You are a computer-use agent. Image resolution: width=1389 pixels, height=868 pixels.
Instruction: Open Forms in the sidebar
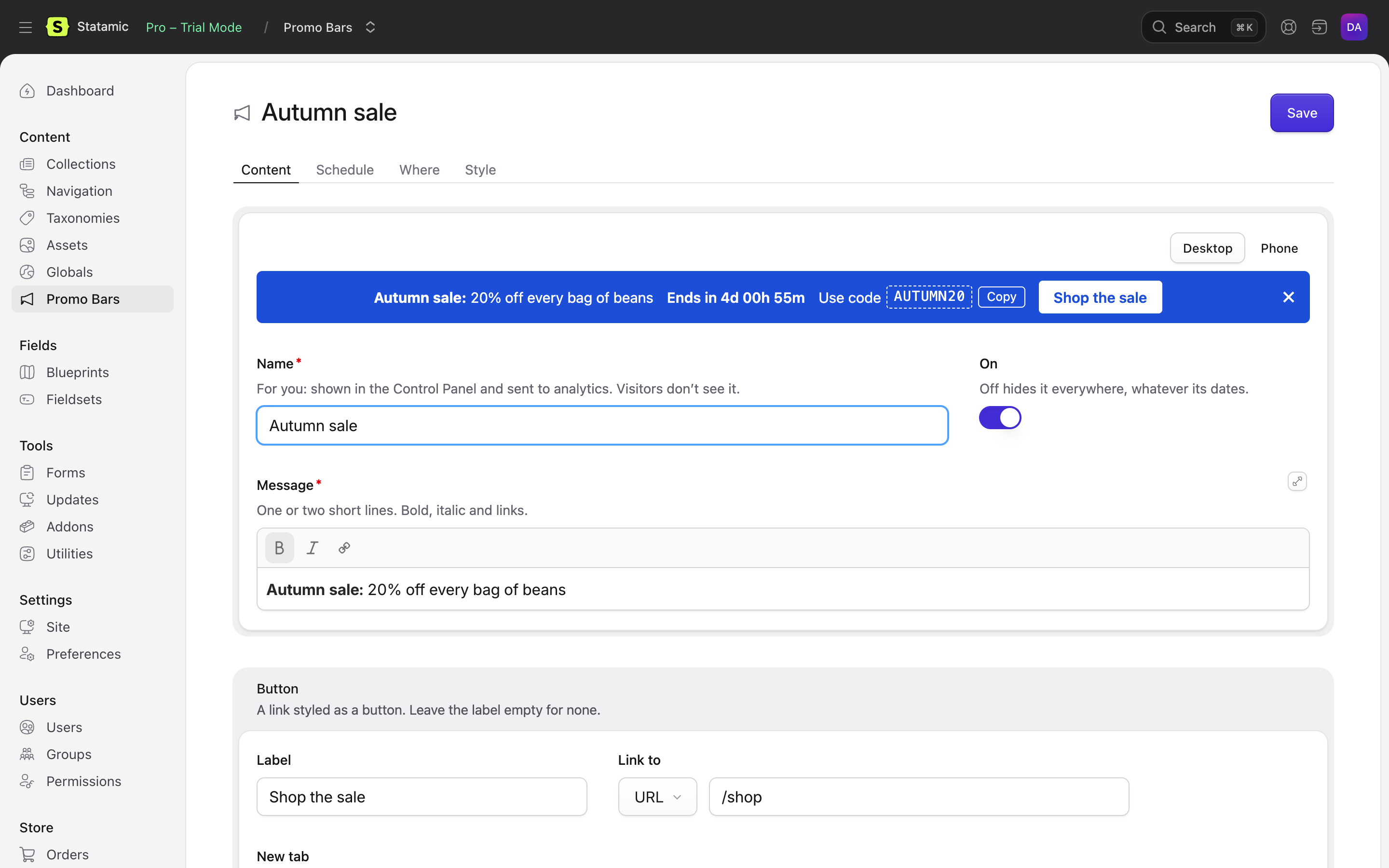coord(93,473)
